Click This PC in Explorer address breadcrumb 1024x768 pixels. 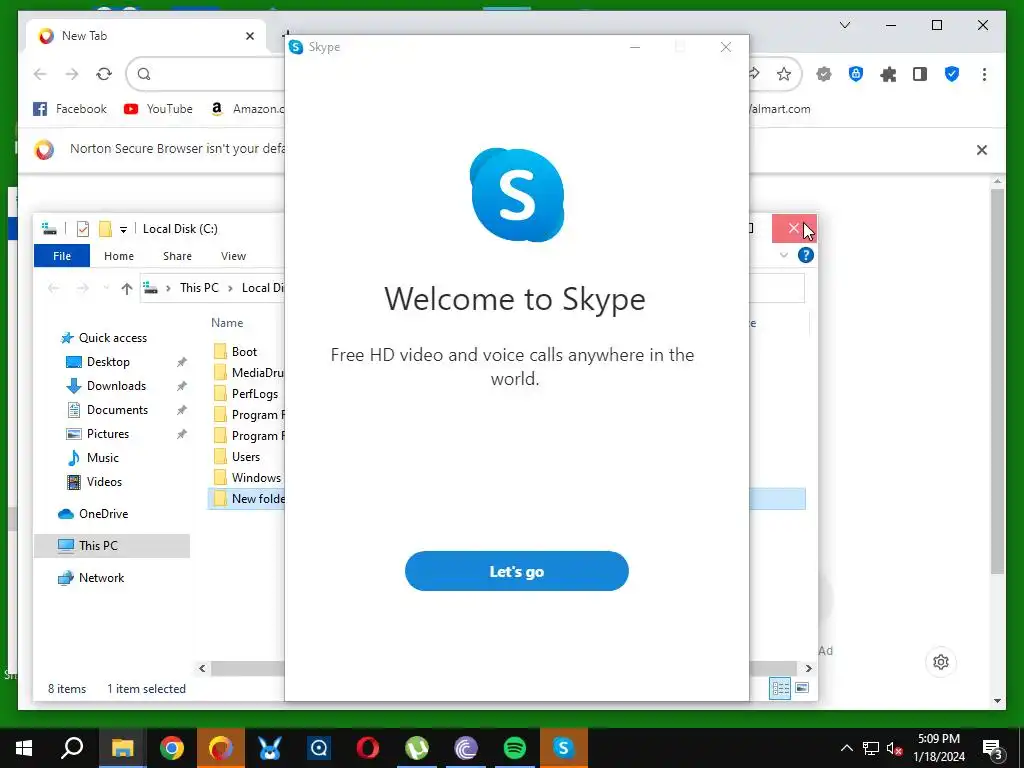[x=199, y=288]
